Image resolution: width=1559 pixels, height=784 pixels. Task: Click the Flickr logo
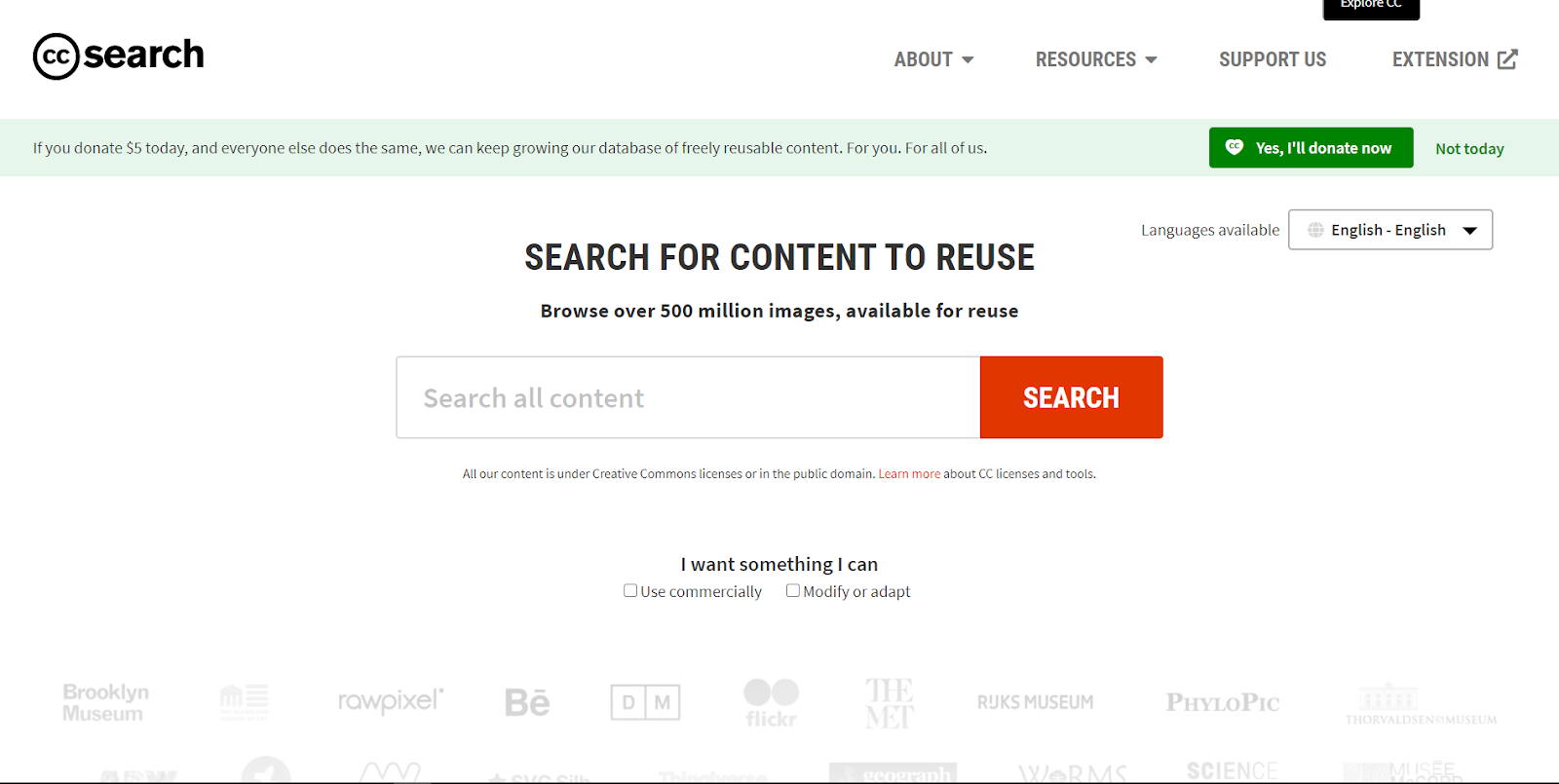[x=771, y=702]
